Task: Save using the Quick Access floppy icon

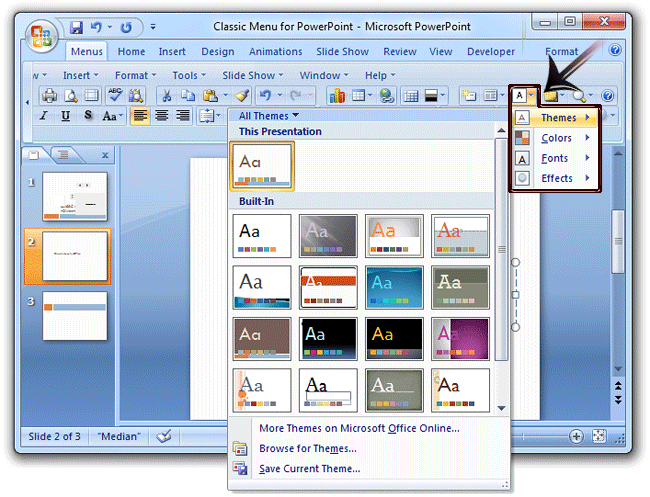Action: pos(76,28)
